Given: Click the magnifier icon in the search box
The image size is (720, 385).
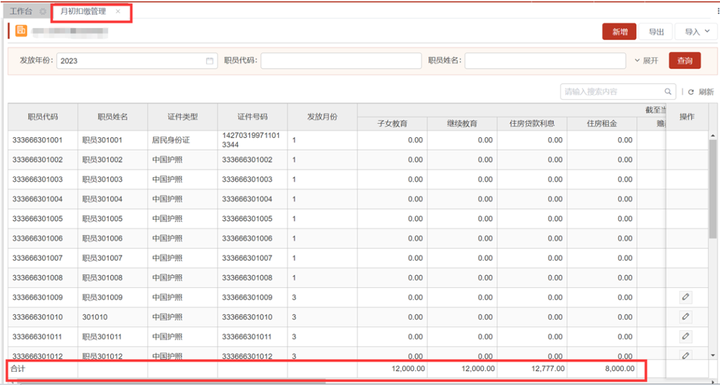Looking at the screenshot, I should pos(668,91).
